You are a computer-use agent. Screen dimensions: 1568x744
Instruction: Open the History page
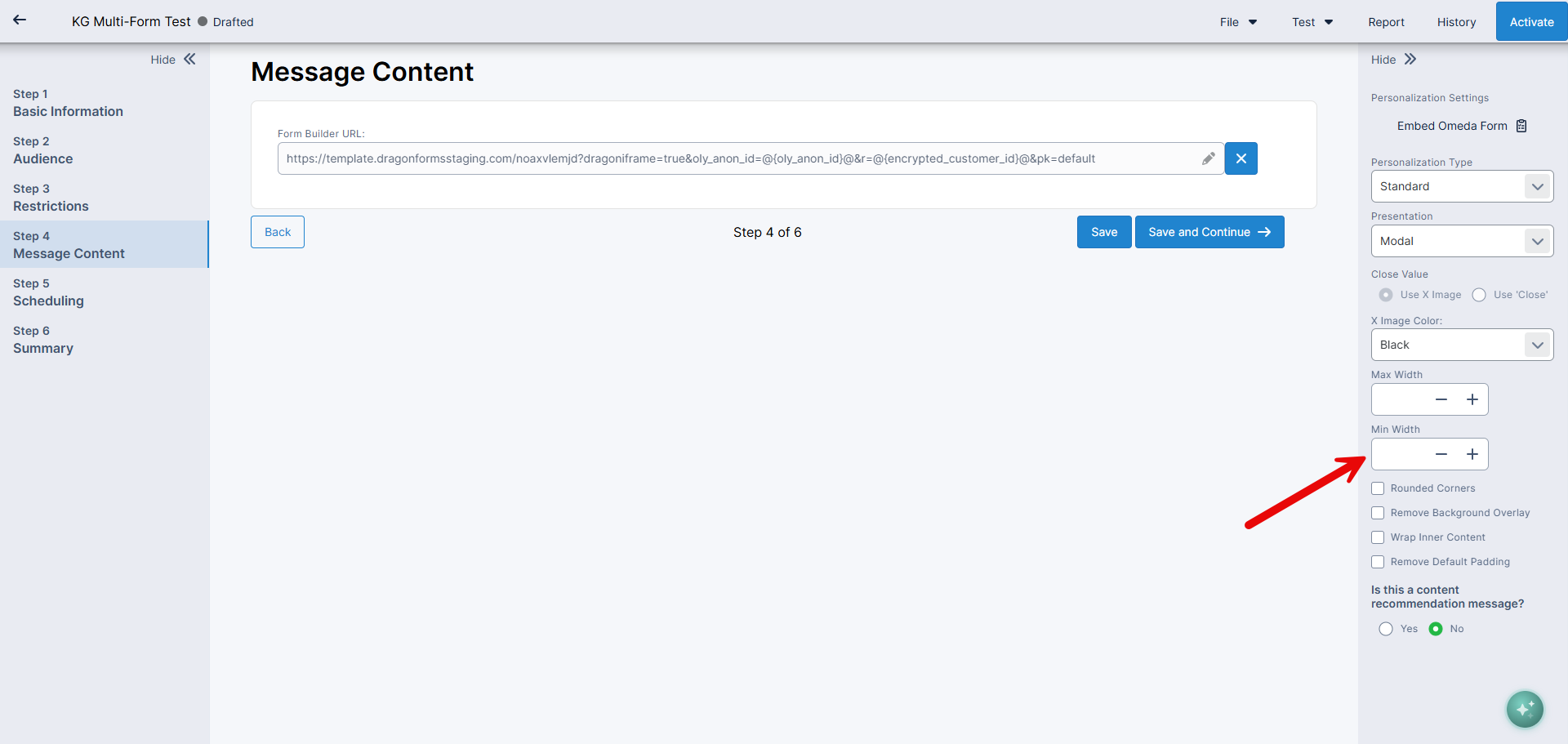pyautogui.click(x=1456, y=22)
